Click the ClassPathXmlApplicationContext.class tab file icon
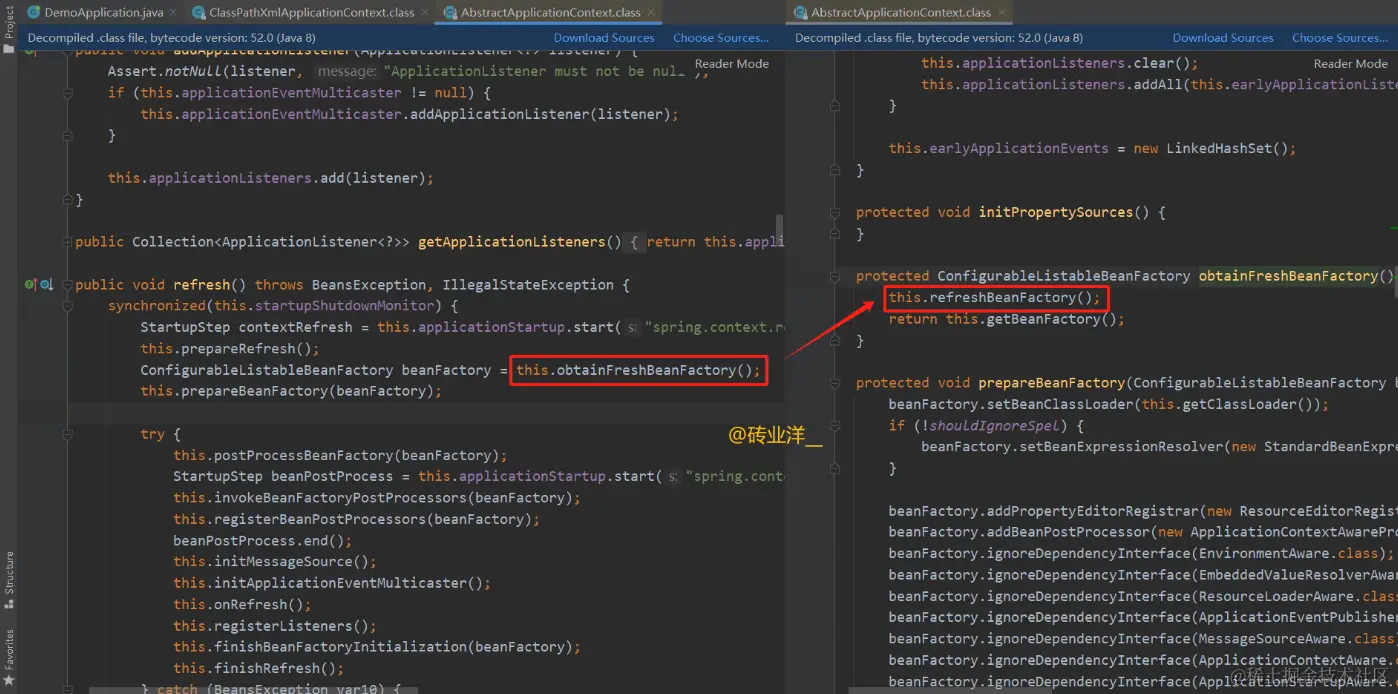The width and height of the screenshot is (1398, 694). click(x=198, y=13)
